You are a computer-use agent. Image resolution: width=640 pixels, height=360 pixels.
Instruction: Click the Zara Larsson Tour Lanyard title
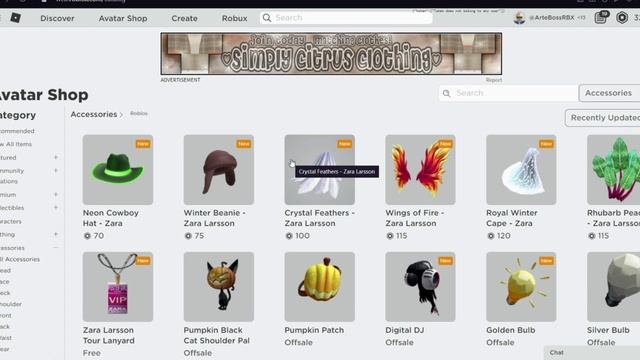[x=109, y=335]
